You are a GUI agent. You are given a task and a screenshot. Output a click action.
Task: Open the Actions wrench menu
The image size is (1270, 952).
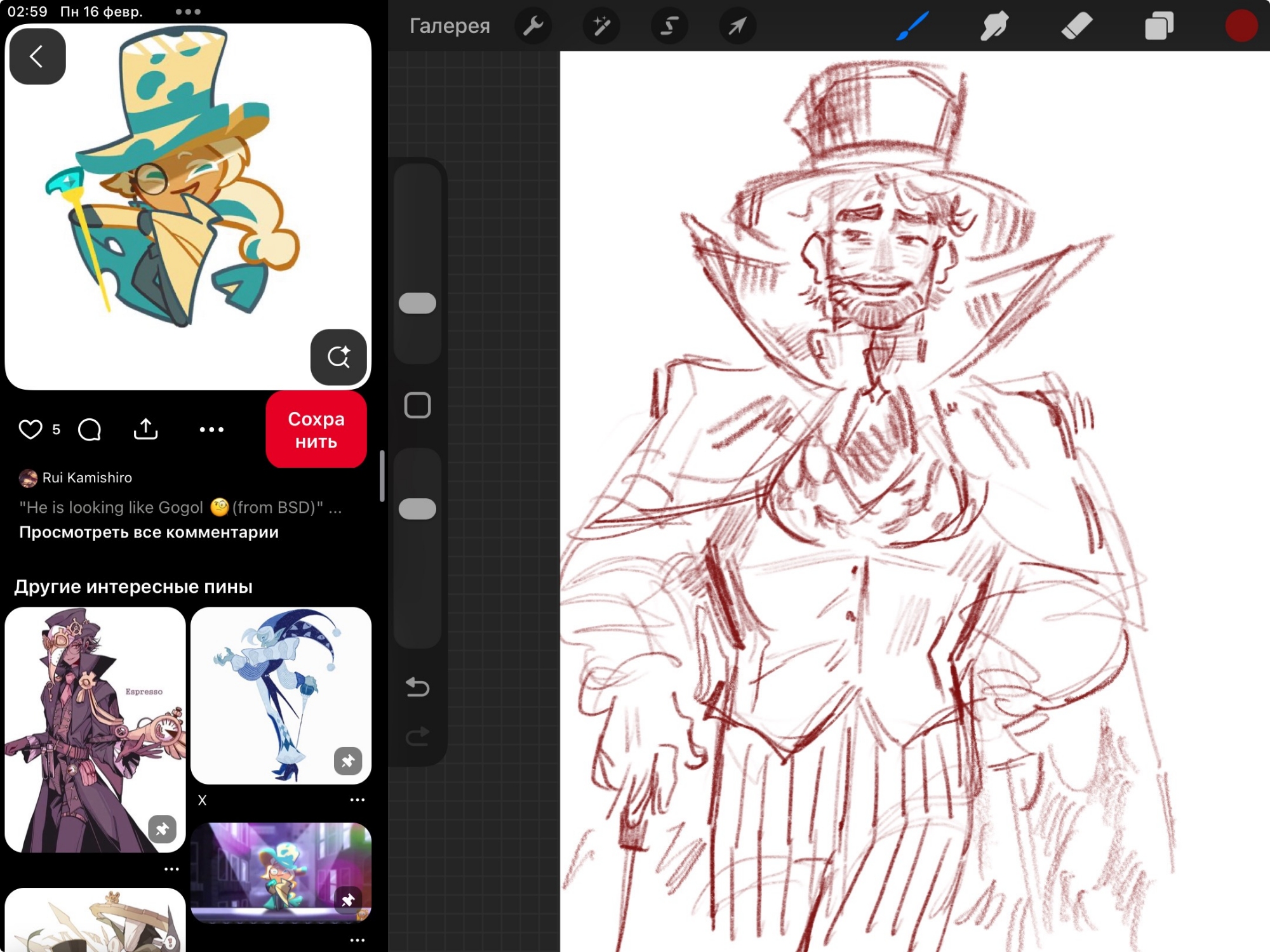point(533,26)
